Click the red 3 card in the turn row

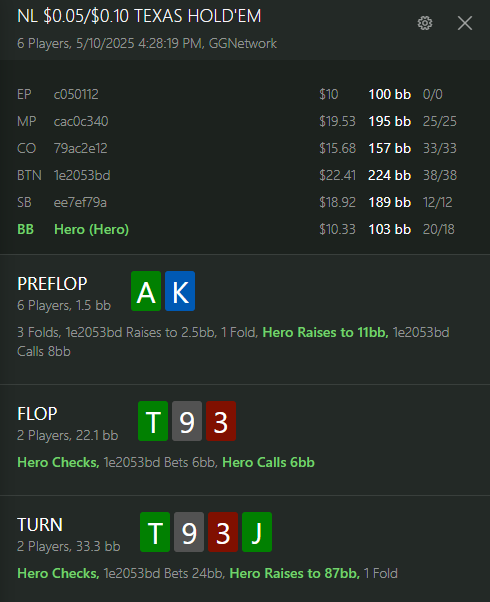pyautogui.click(x=223, y=532)
